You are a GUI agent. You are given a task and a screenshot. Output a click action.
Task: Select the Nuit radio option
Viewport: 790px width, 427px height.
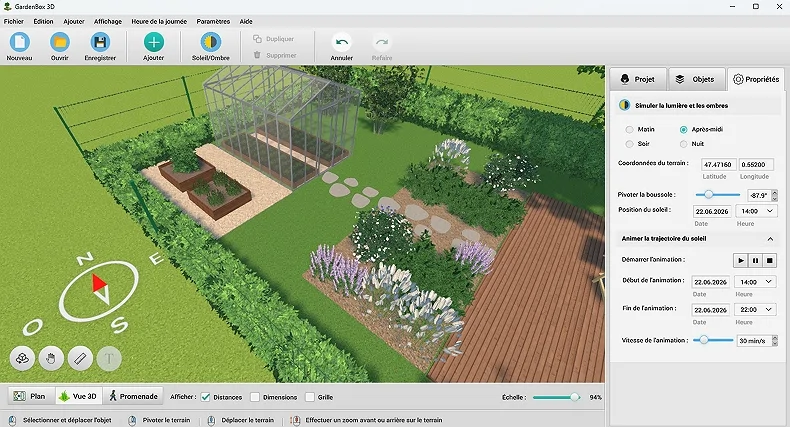[683, 144]
